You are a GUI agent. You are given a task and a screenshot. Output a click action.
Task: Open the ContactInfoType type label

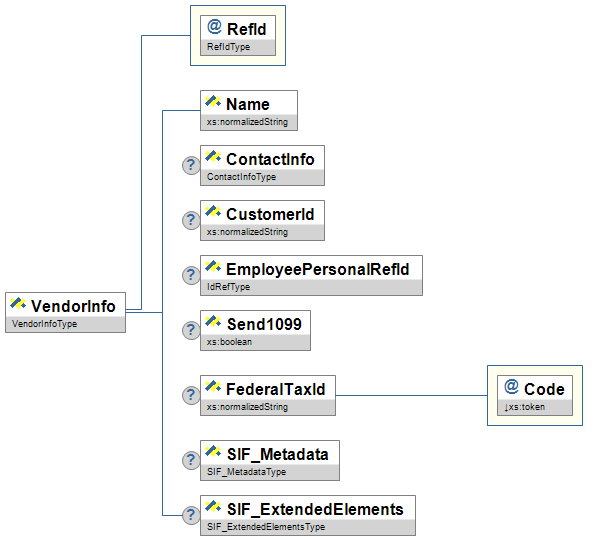[241, 177]
